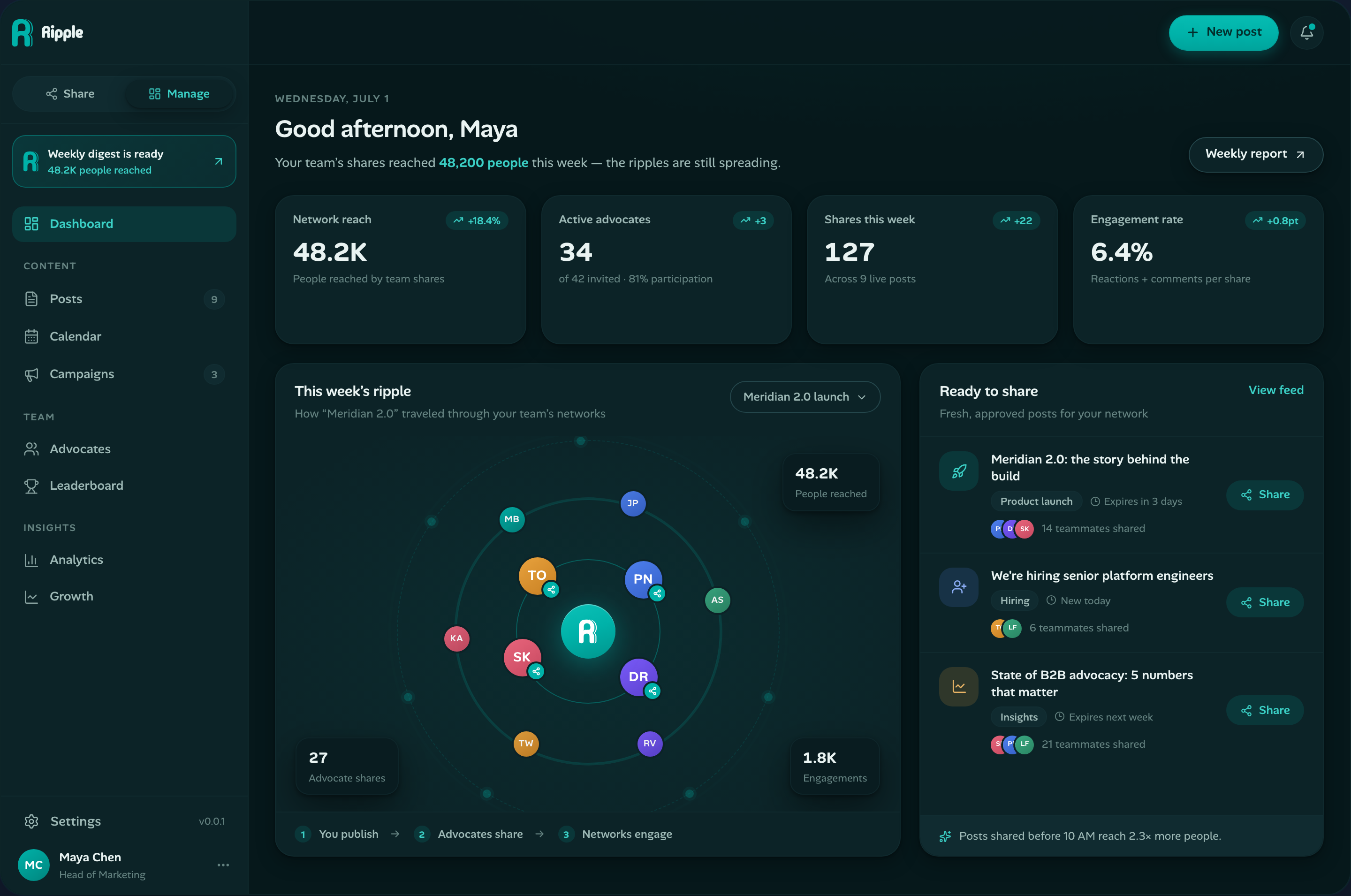Click the Analytics bar chart icon
This screenshot has width=1351, height=896.
click(x=31, y=560)
